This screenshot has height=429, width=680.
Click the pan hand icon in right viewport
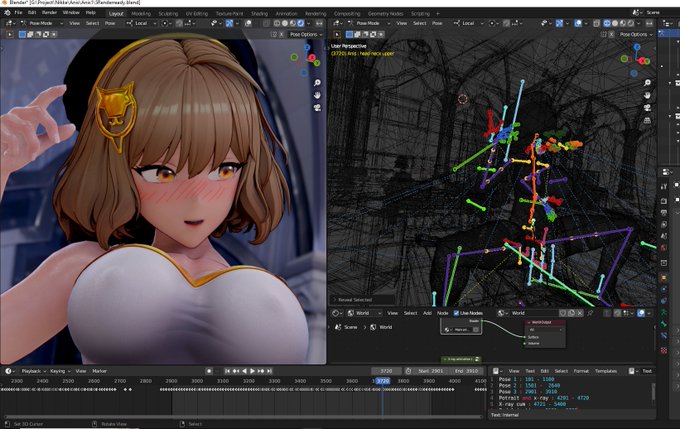click(647, 95)
